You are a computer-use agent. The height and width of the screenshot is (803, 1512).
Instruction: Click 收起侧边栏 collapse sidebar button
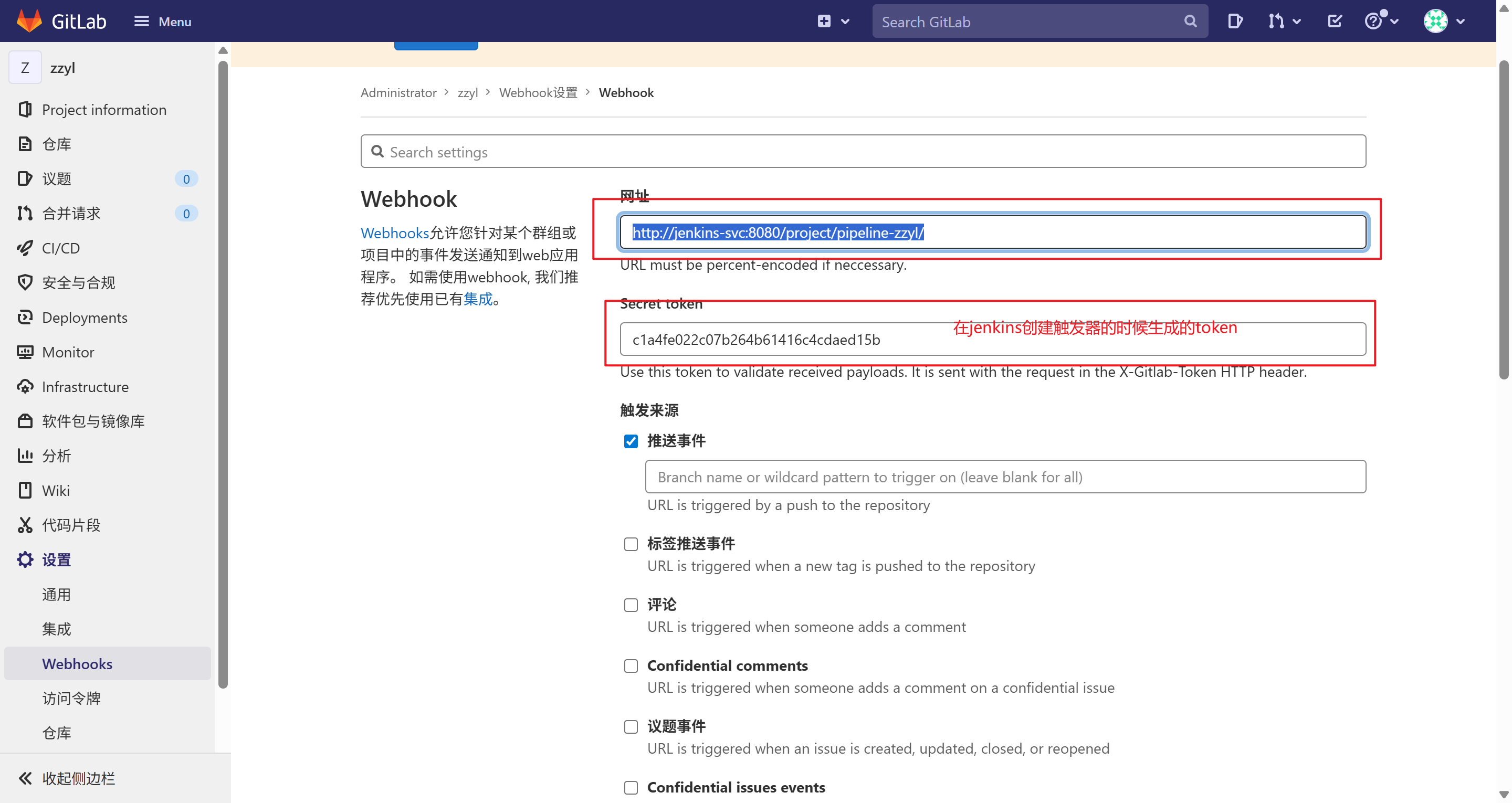point(115,778)
